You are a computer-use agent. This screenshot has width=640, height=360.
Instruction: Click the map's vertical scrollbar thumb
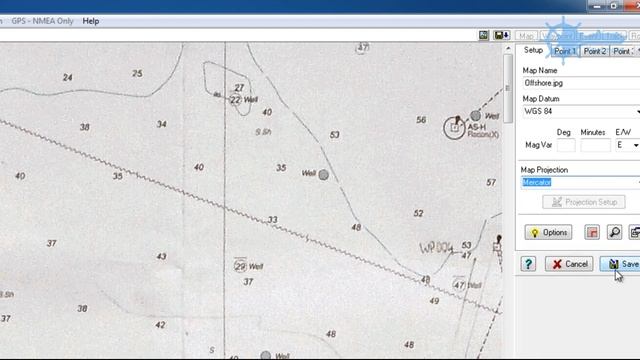click(508, 89)
